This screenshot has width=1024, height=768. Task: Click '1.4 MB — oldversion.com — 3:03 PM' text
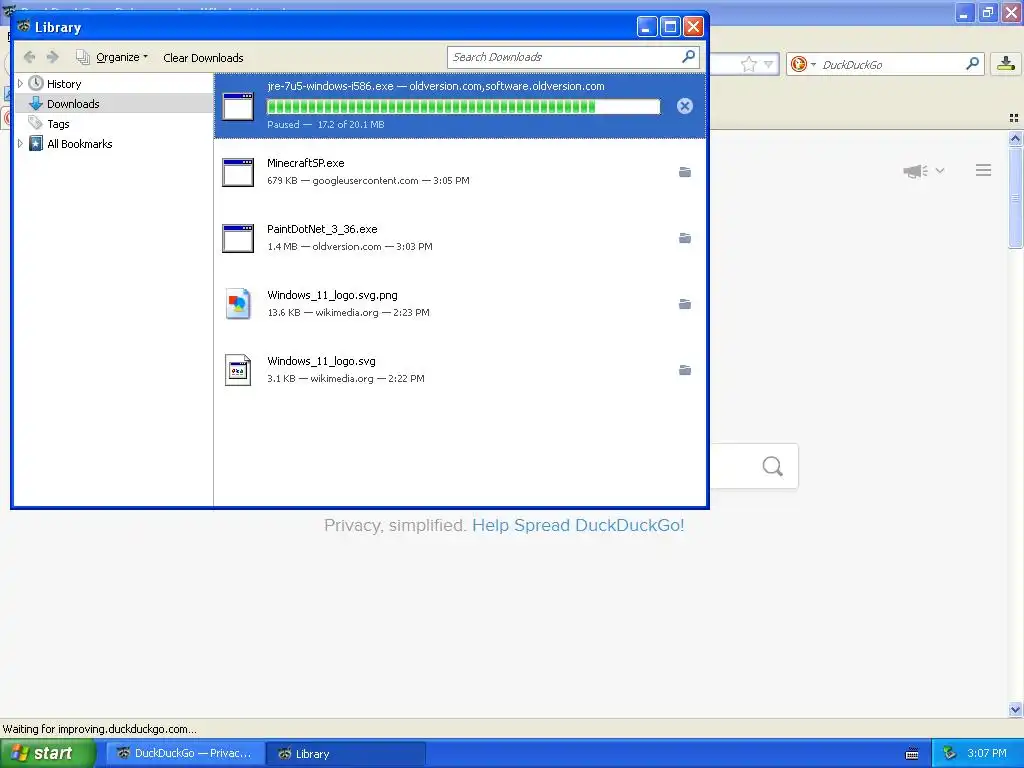coord(350,246)
